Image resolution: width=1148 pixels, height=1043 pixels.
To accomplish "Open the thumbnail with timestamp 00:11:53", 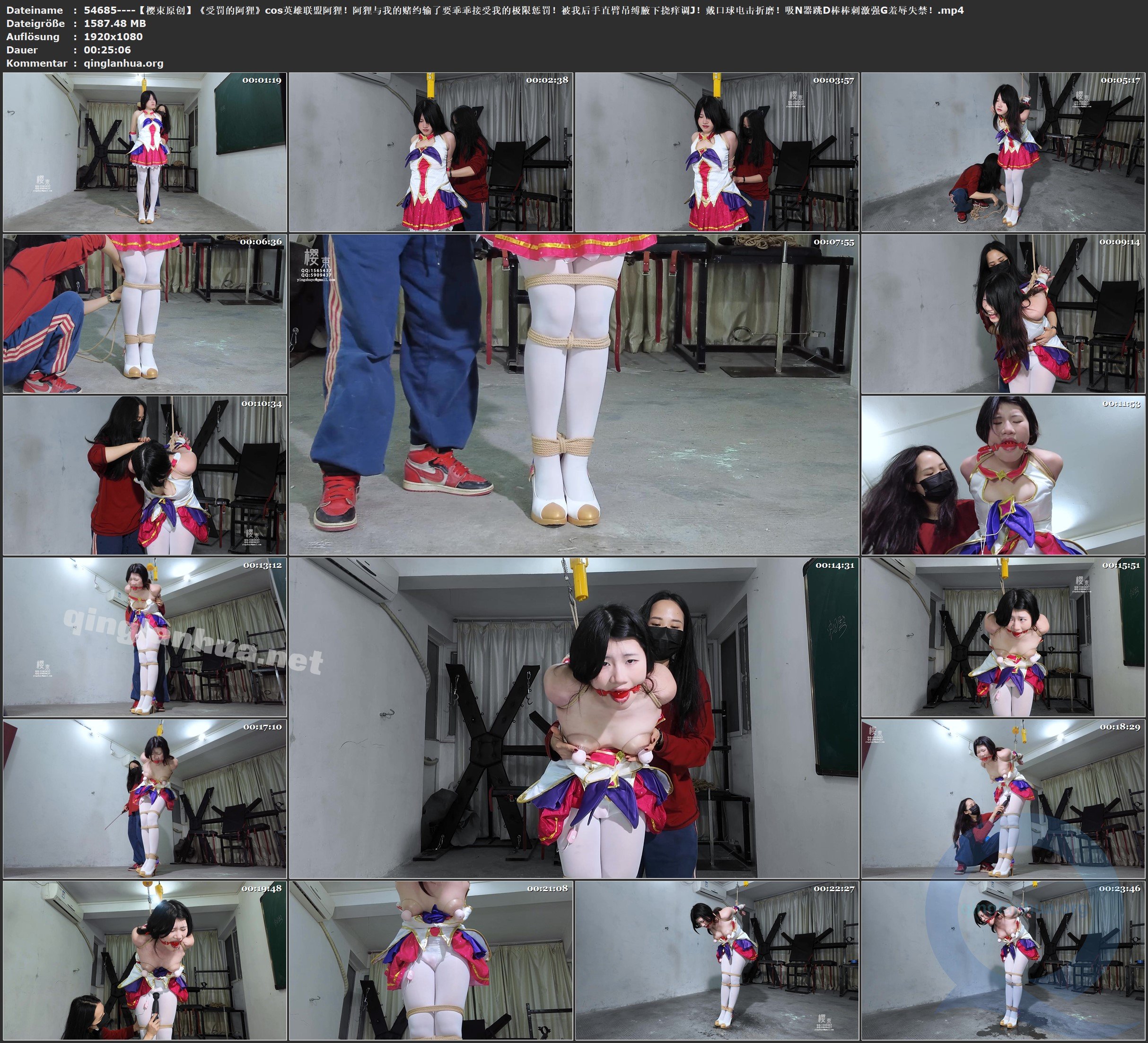I will coord(1003,475).
